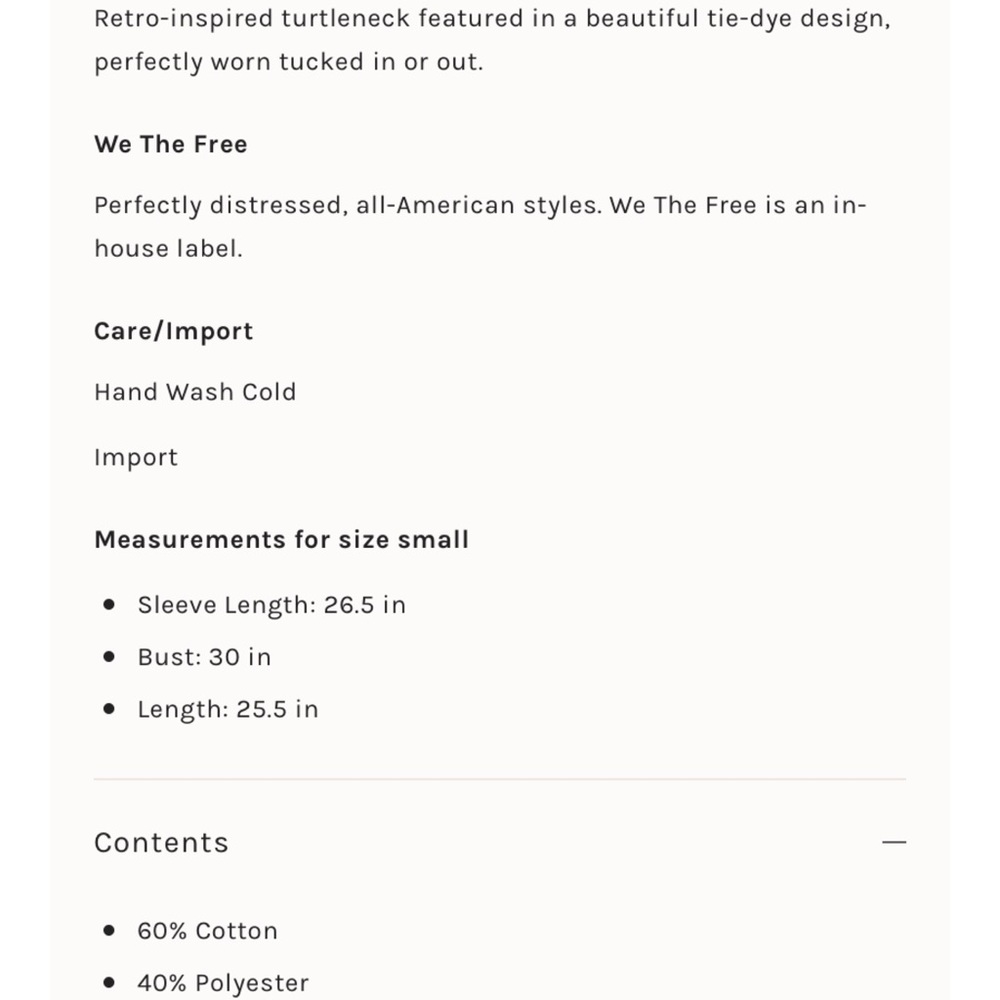Image resolution: width=1000 pixels, height=1000 pixels.
Task: Click the Perfectly distressed all-American styles paragraph
Action: 480,227
